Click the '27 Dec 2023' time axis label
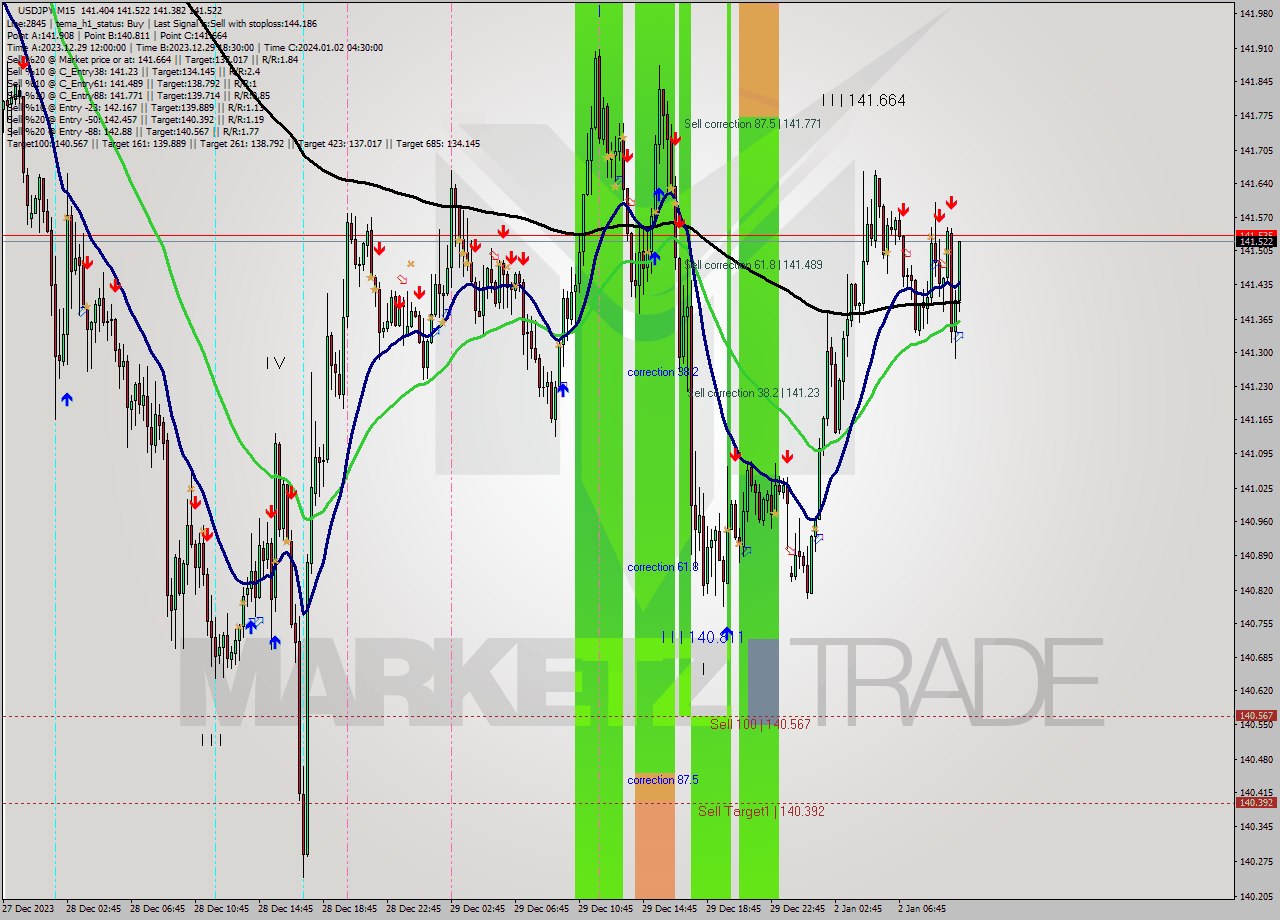 [27, 909]
